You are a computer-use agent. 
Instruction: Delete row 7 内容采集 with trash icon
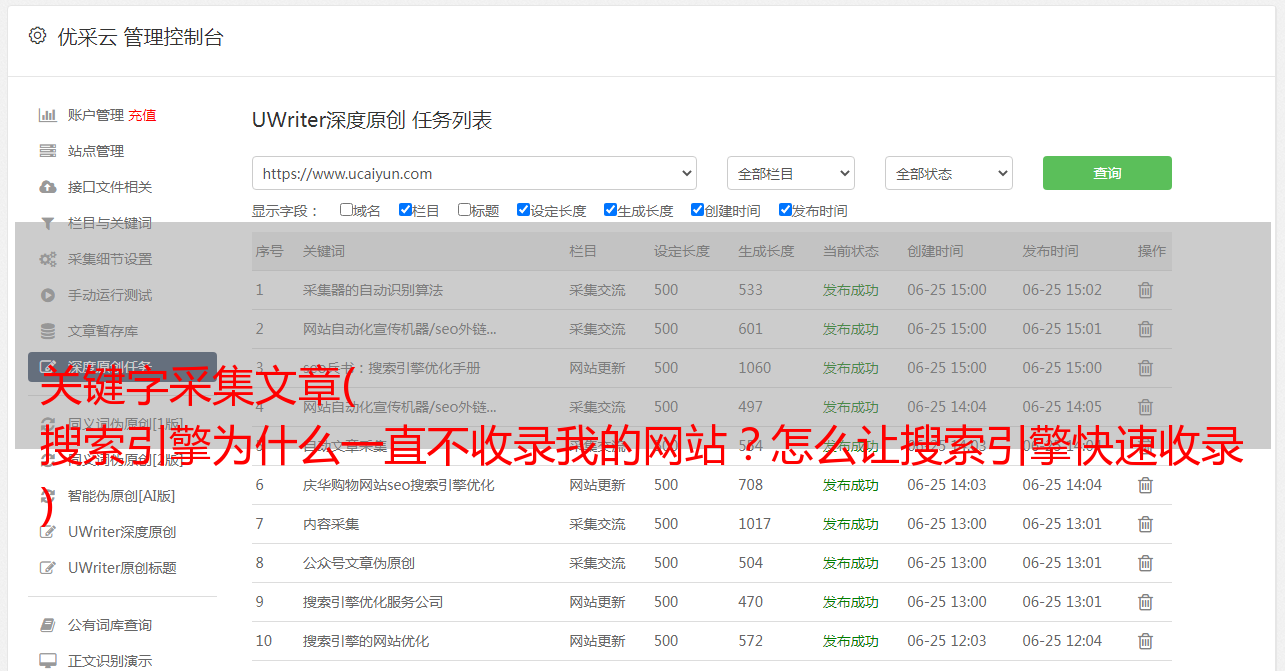pos(1146,524)
